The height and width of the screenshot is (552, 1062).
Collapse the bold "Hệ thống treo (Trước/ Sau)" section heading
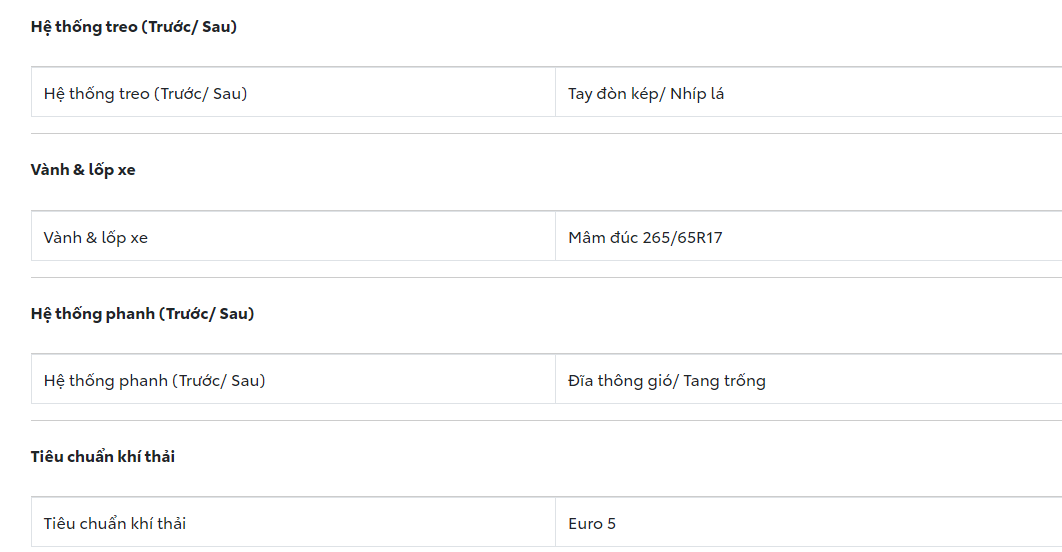point(134,27)
